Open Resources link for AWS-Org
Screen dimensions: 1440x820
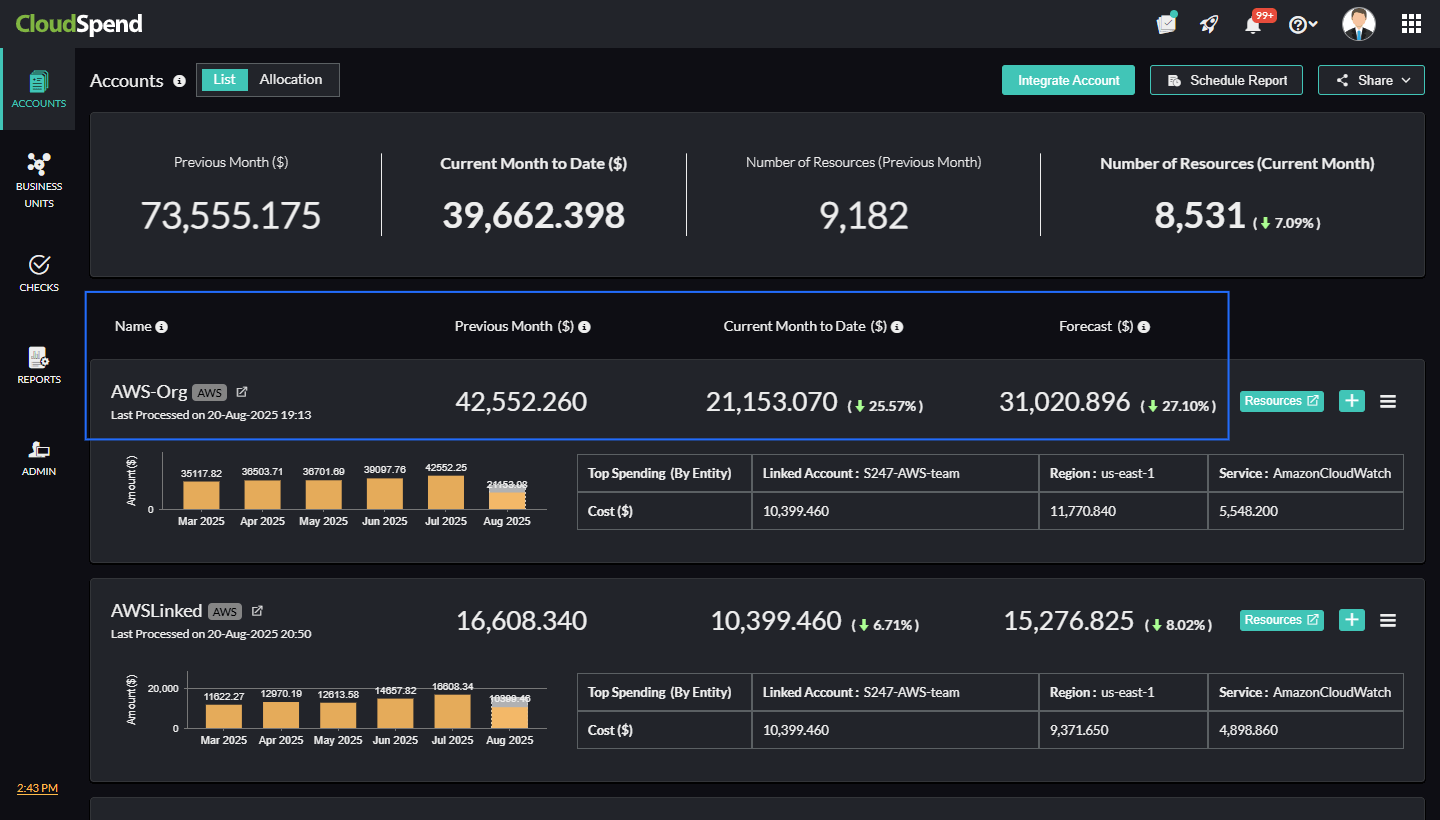pyautogui.click(x=1281, y=401)
